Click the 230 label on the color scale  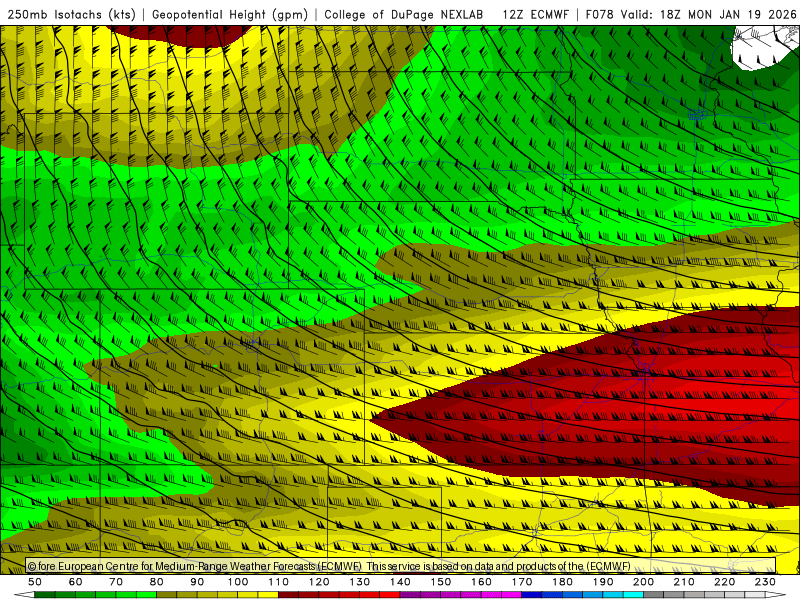pos(765,582)
